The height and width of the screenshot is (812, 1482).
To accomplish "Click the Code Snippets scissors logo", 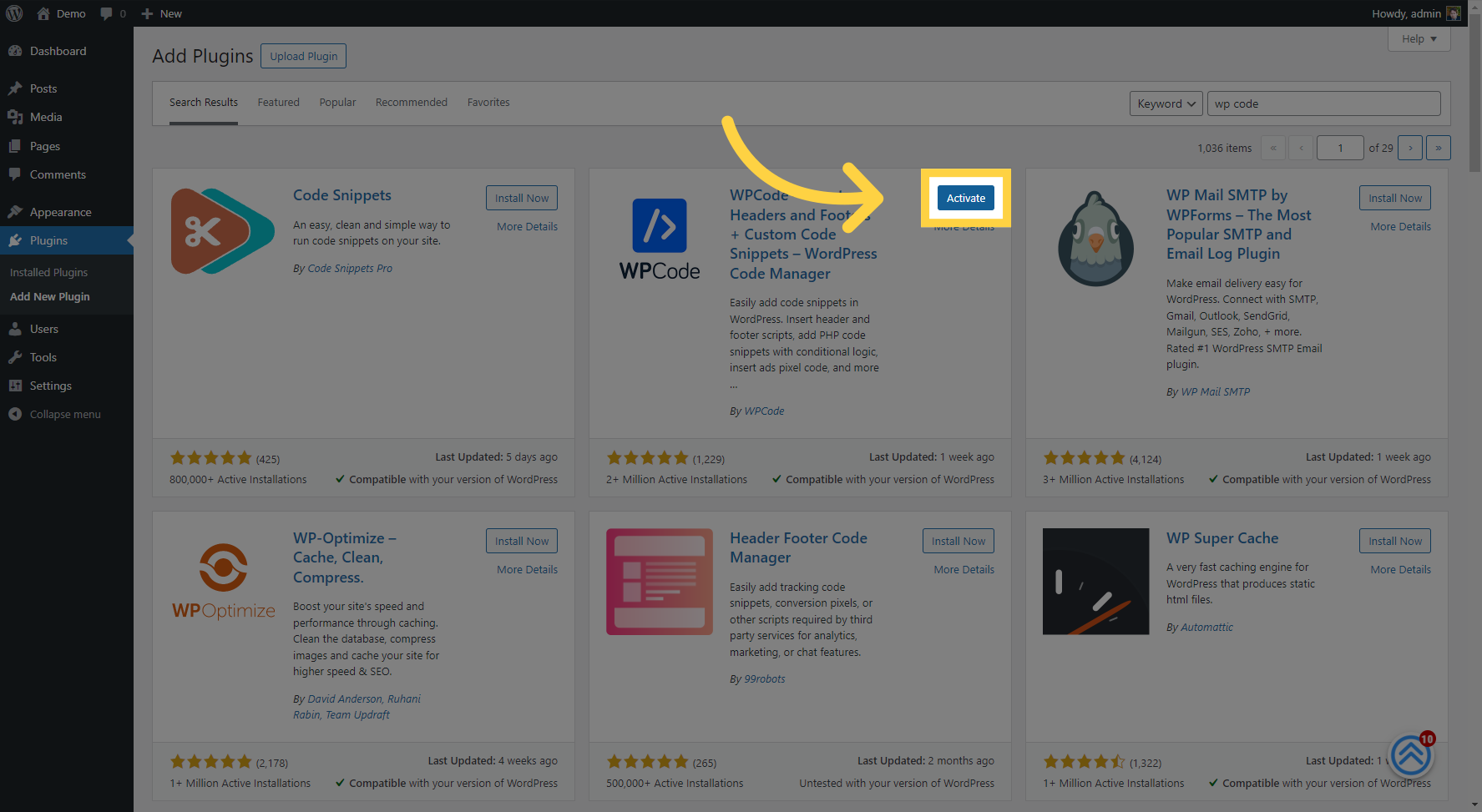I will (223, 231).
